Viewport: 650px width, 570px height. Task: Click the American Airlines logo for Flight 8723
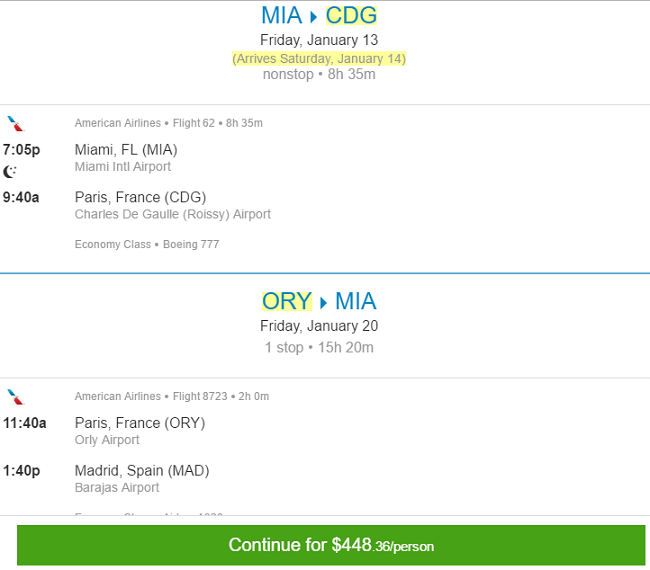pos(16,397)
